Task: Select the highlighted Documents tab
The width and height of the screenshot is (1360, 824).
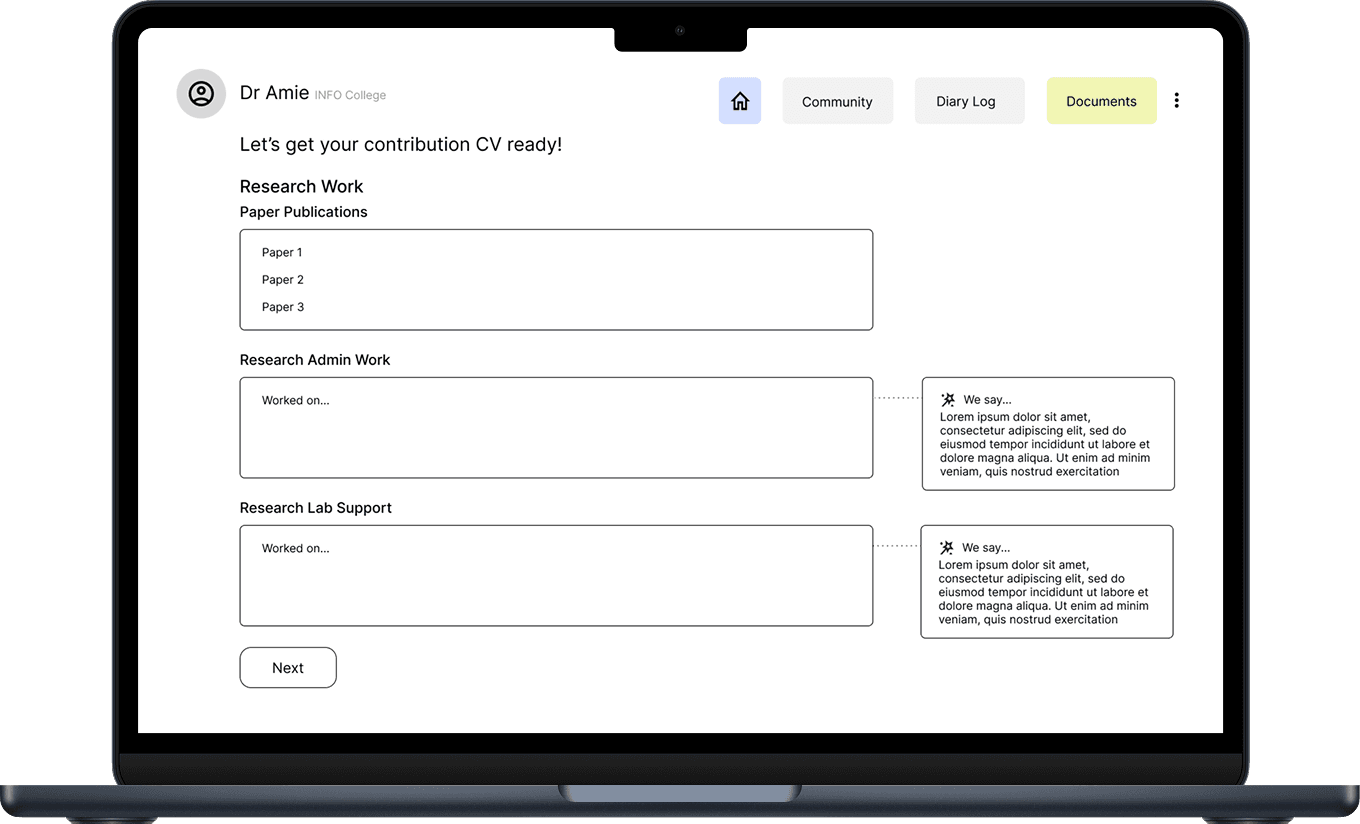Action: click(1101, 100)
